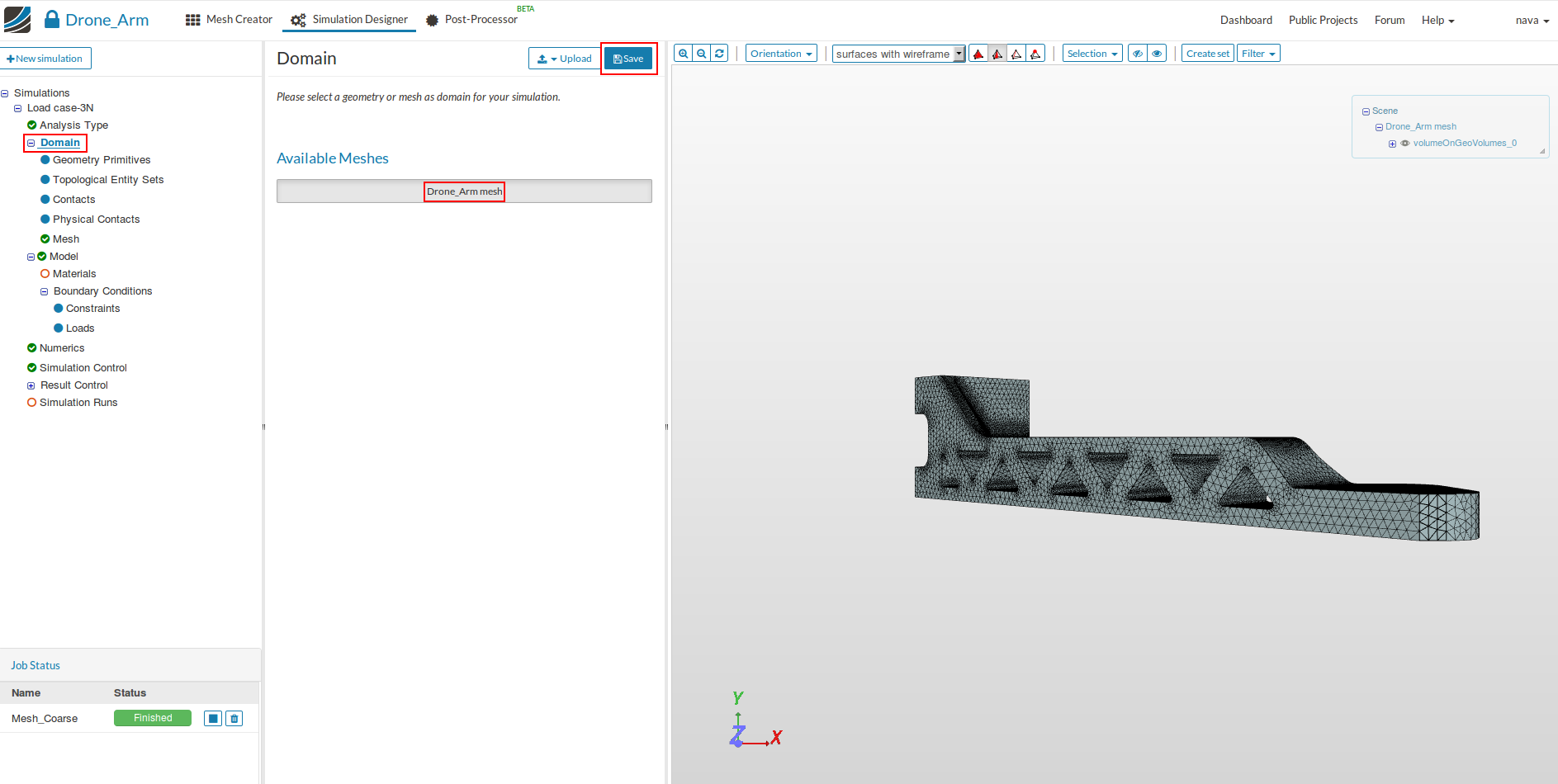
Task: Open the Orientation dropdown
Action: point(781,54)
